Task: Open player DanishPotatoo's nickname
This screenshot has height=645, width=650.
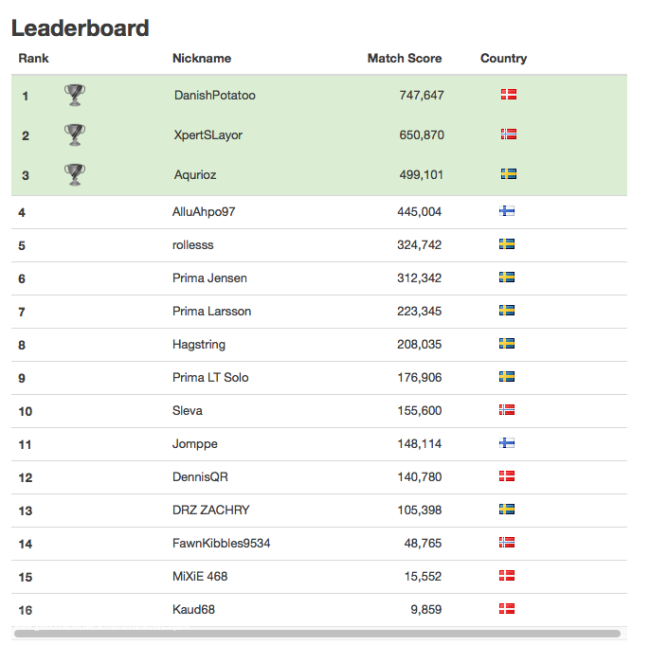Action: [x=215, y=95]
